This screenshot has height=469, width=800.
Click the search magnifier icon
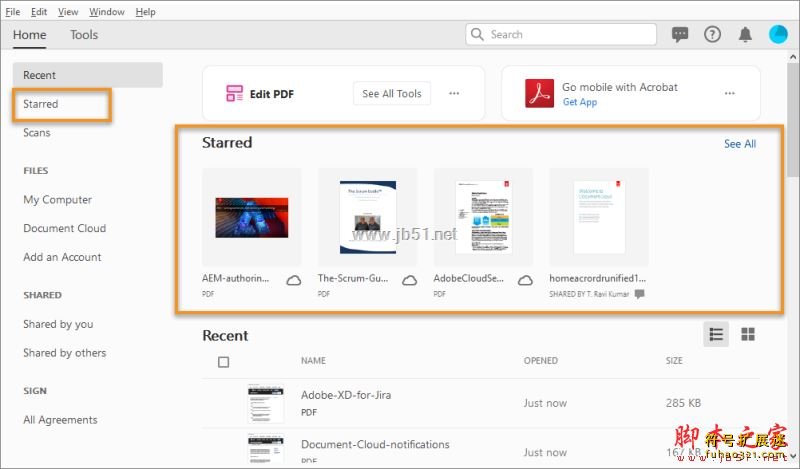[477, 34]
